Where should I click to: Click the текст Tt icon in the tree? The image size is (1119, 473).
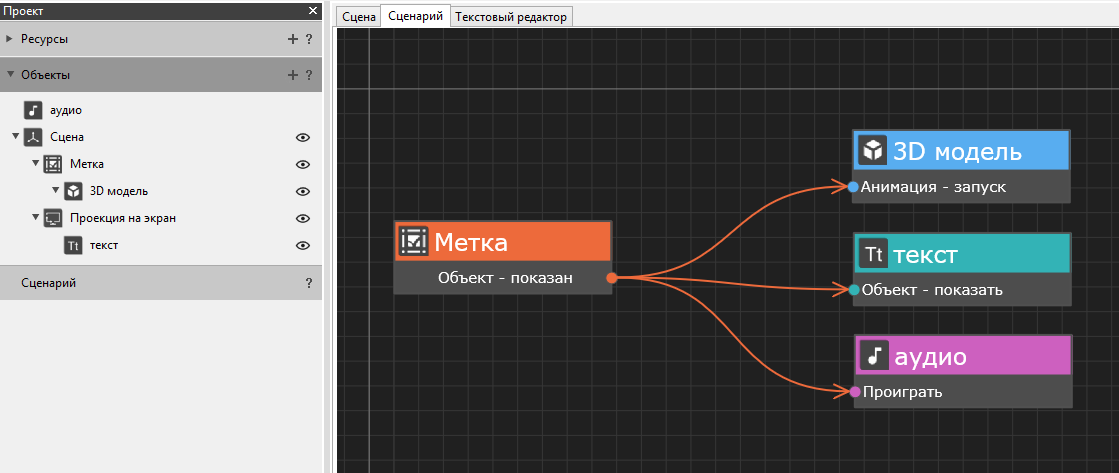pos(73,245)
